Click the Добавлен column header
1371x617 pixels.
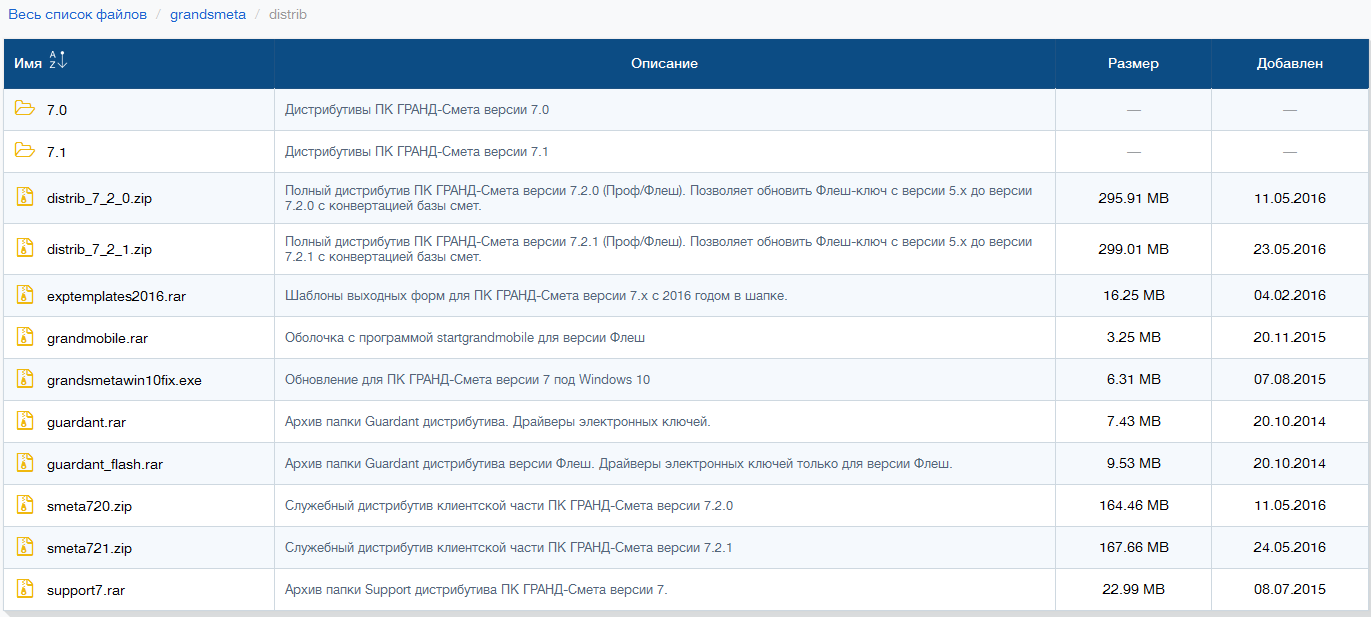pyautogui.click(x=1290, y=63)
